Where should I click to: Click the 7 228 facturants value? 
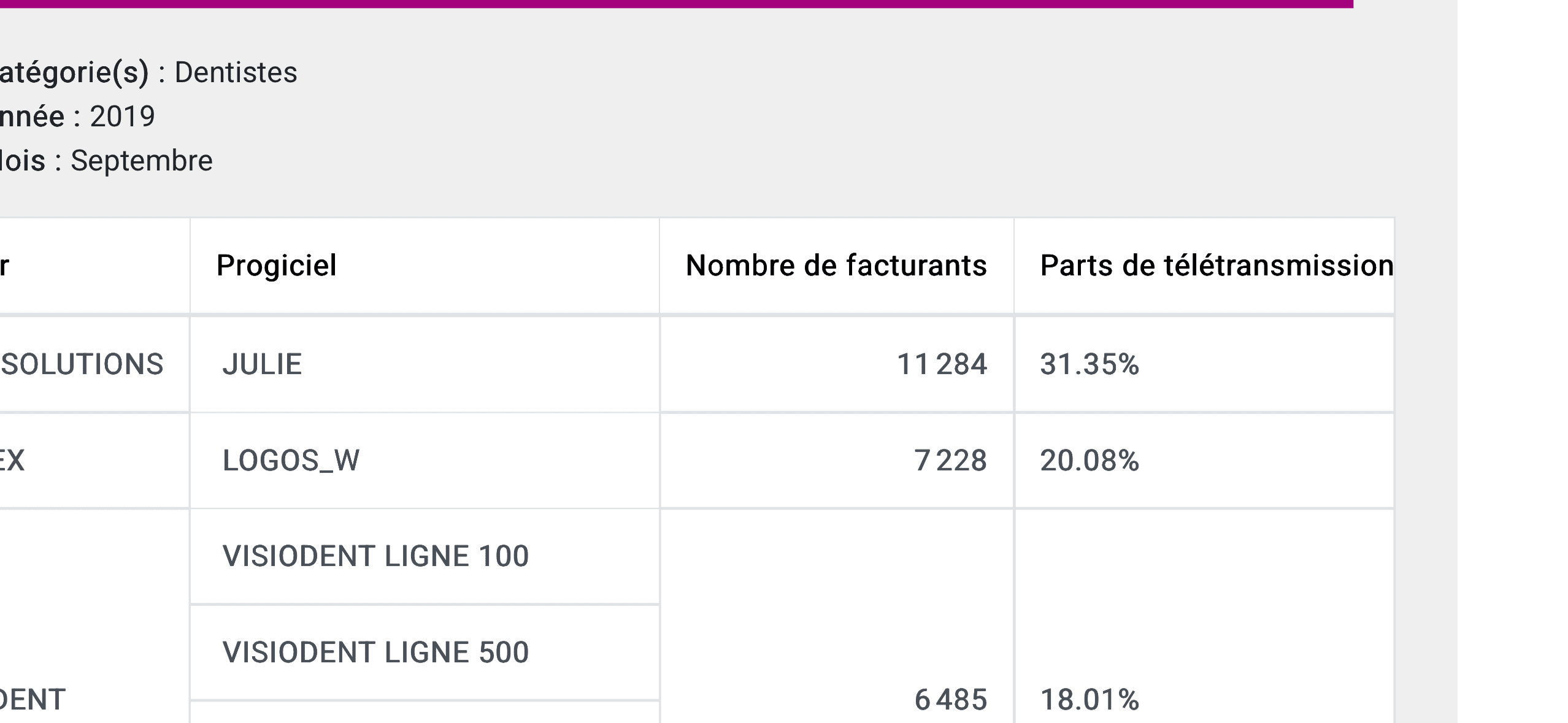950,461
